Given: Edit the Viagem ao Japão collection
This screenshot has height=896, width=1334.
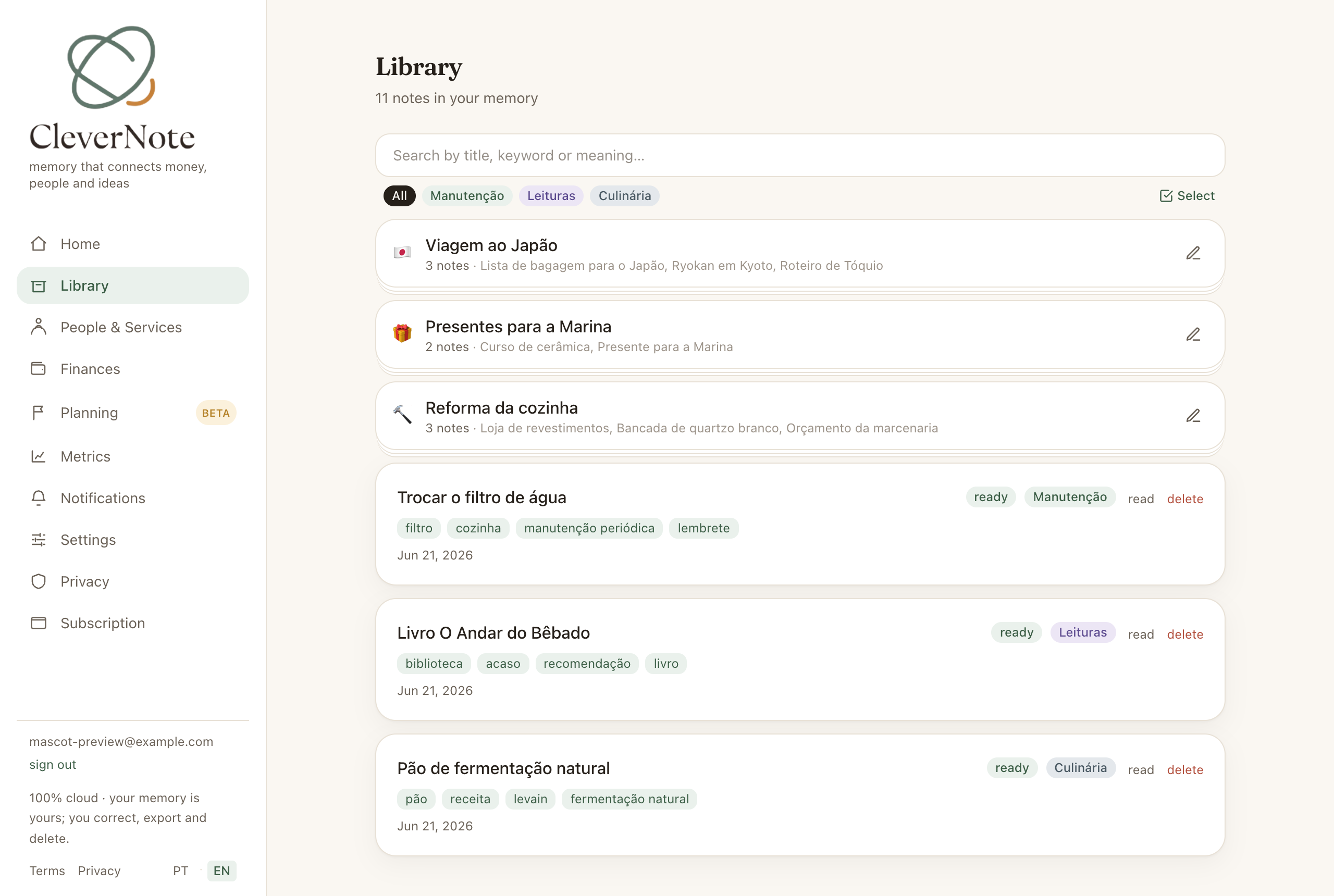Looking at the screenshot, I should click(1193, 253).
